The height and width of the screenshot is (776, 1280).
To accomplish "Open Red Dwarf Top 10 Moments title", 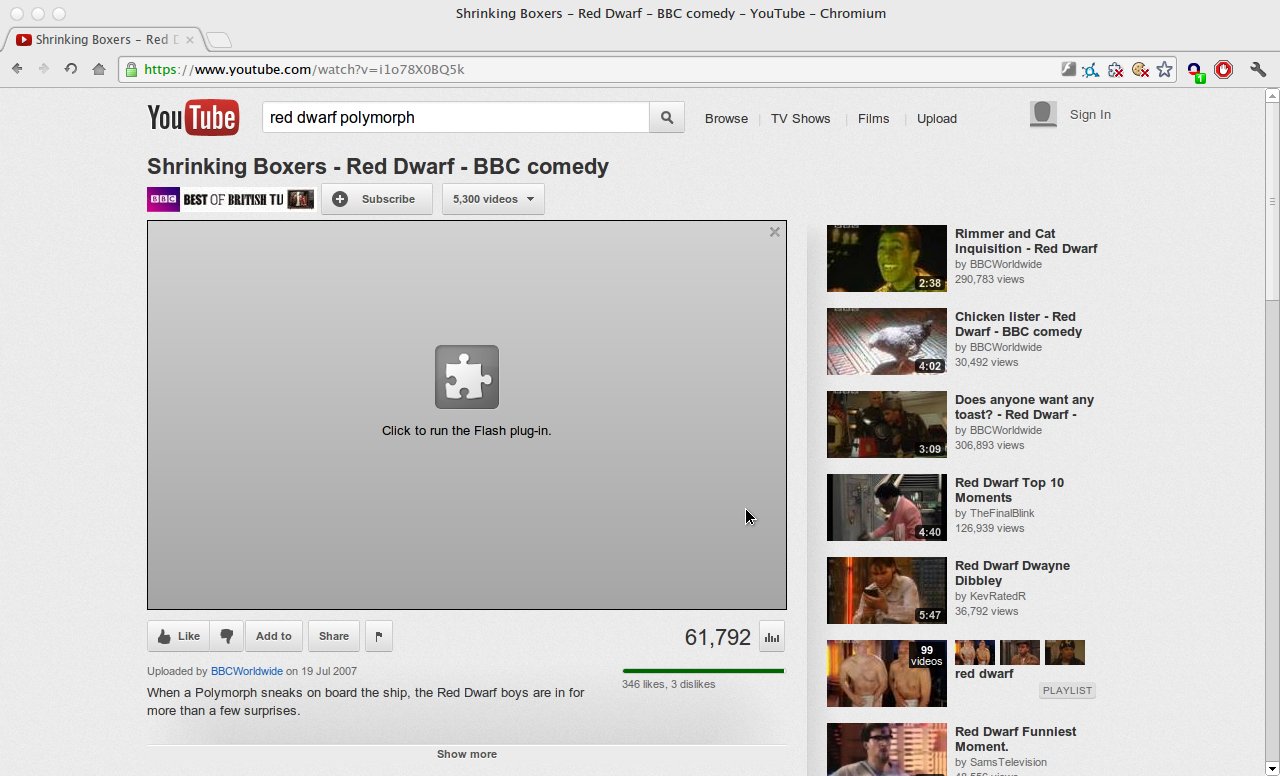I will (x=1009, y=490).
